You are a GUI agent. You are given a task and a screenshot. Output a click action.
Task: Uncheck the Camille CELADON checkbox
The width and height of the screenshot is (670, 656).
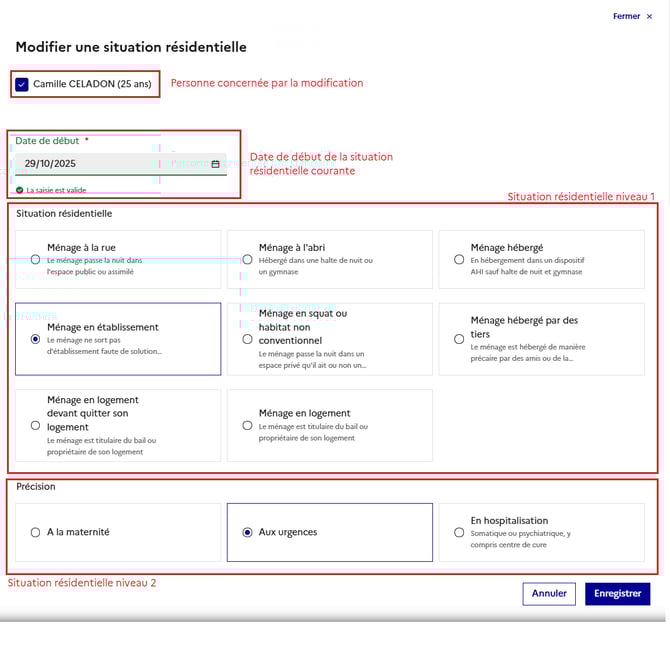[x=22, y=84]
